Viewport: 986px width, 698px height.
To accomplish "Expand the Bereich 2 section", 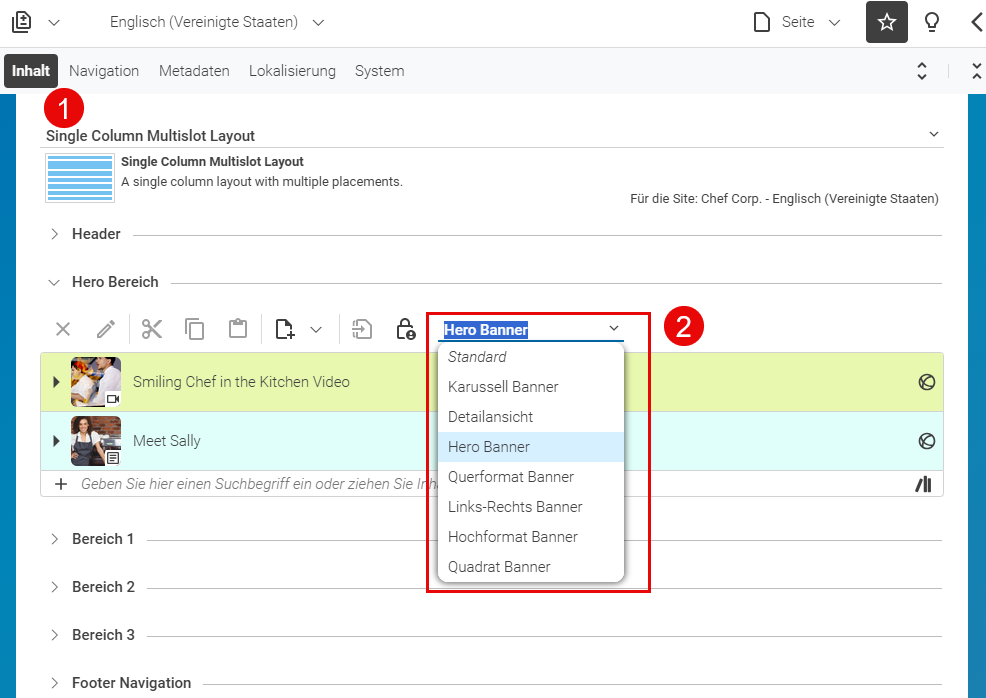I will (x=55, y=587).
